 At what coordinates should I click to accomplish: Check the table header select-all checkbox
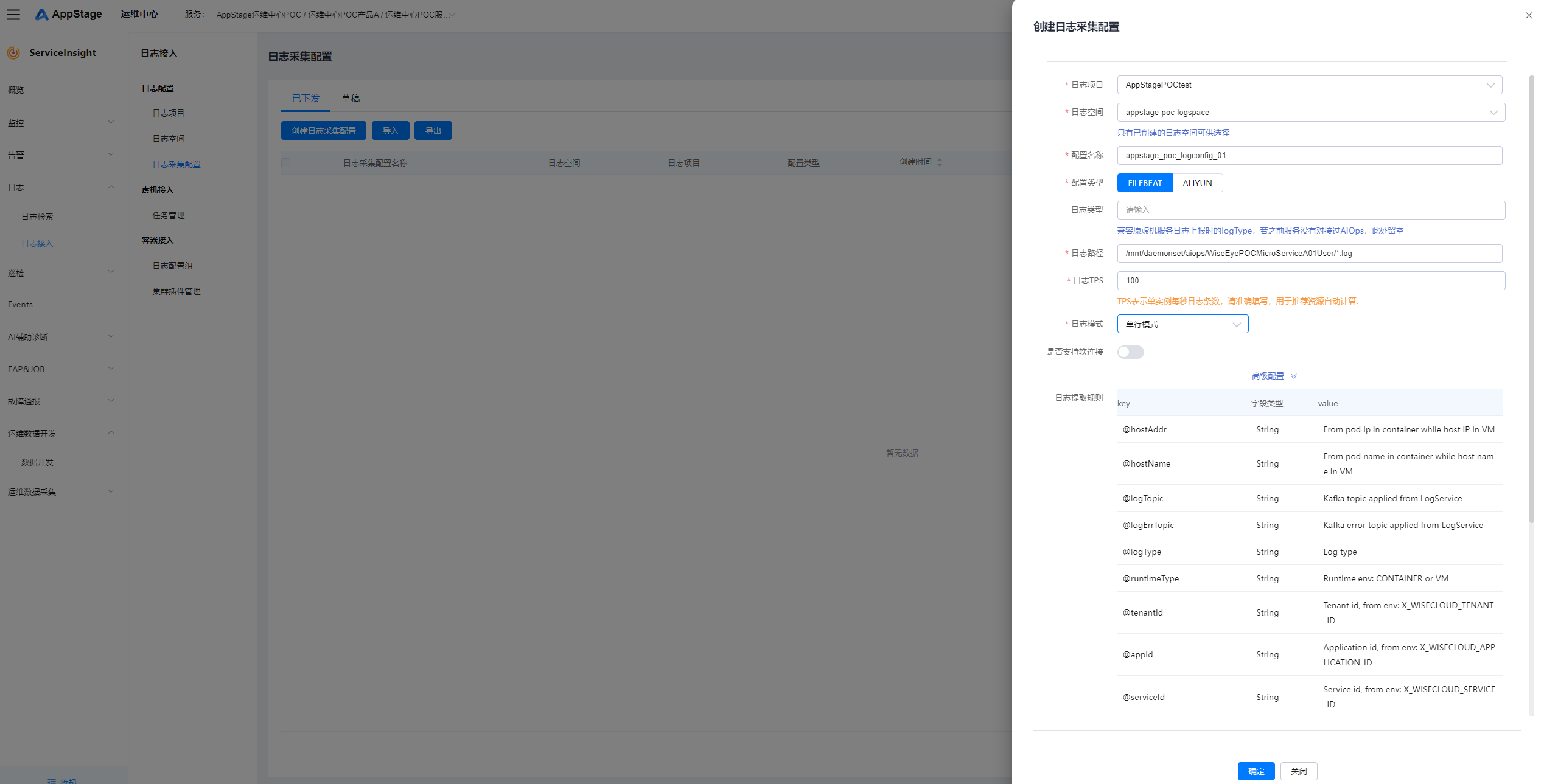(286, 163)
